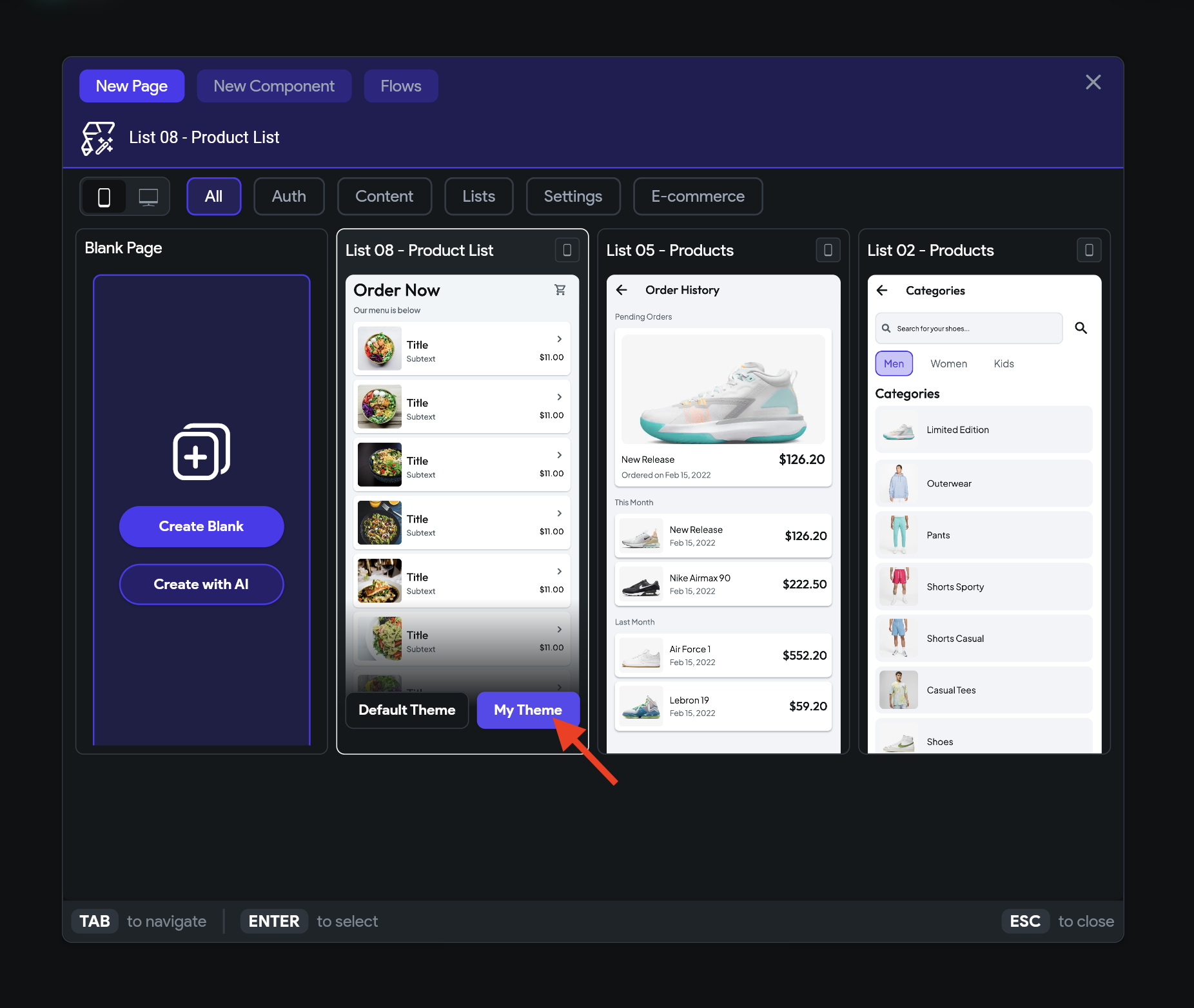Choose Default Theme for List 08
Screen dimensions: 1194x1008
tap(407, 710)
